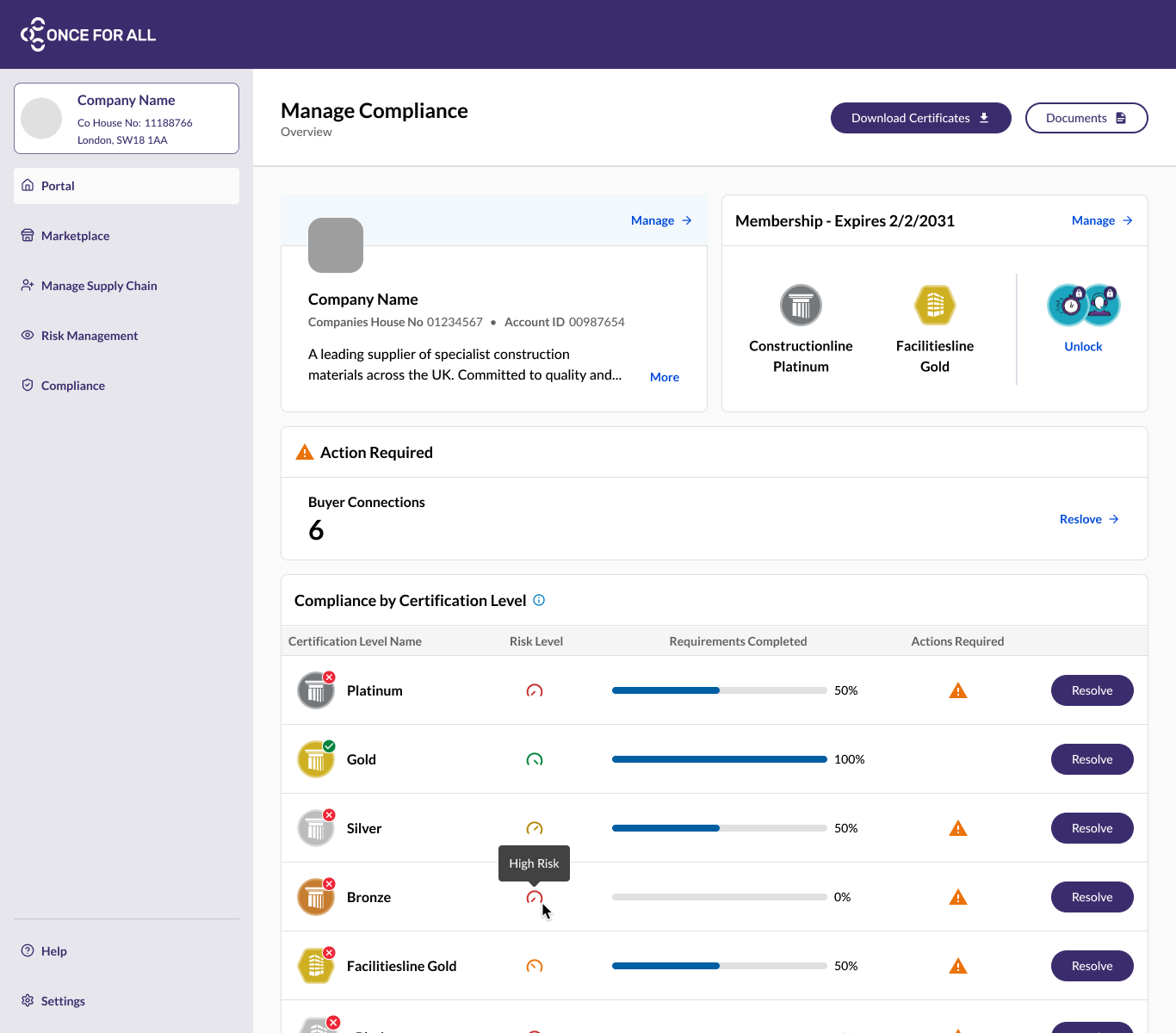Screen dimensions: 1176x1033
Task: Click the Action Required warning icon
Action: click(305, 452)
